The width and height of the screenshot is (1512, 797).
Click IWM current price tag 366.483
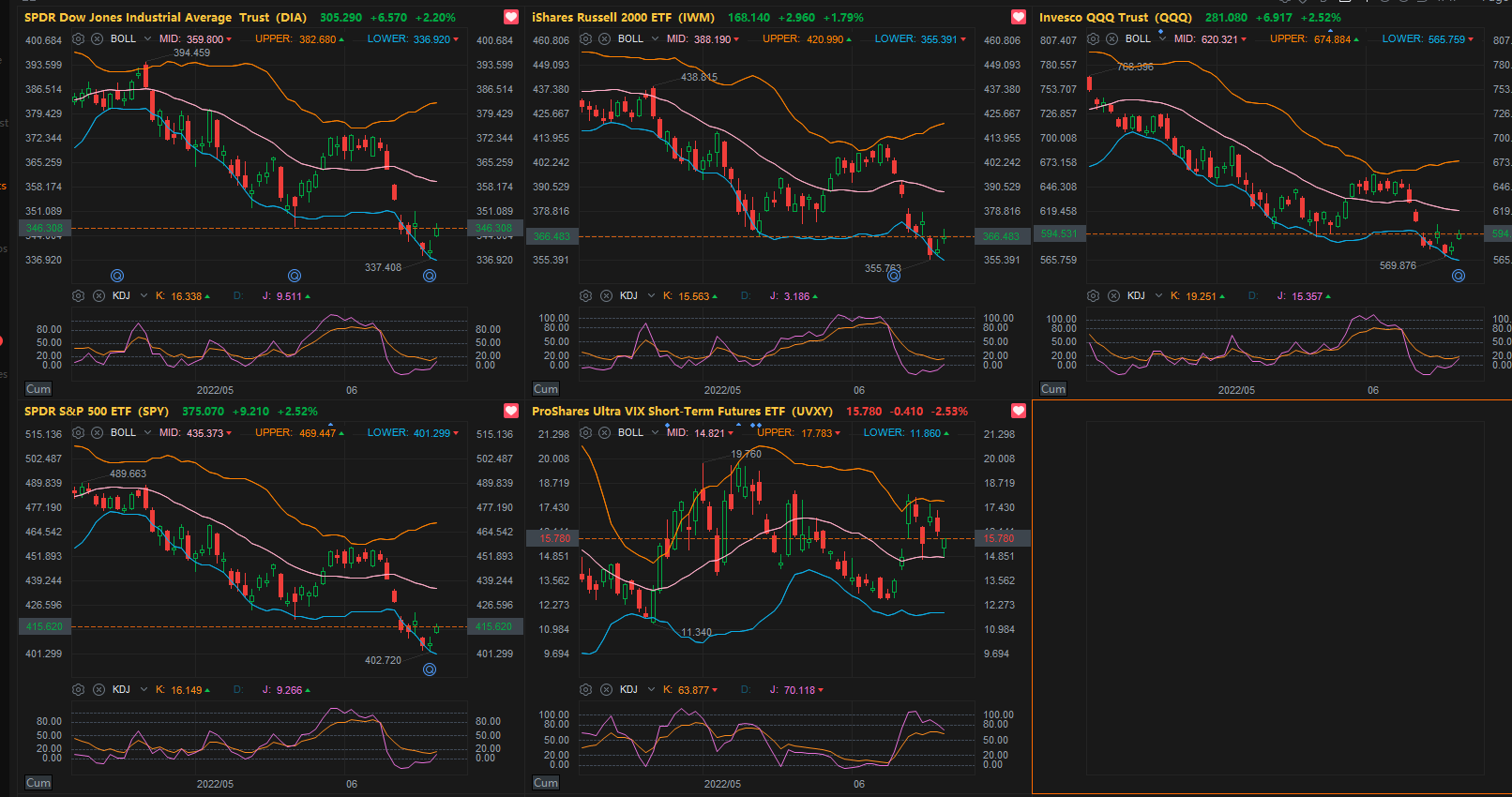click(552, 236)
